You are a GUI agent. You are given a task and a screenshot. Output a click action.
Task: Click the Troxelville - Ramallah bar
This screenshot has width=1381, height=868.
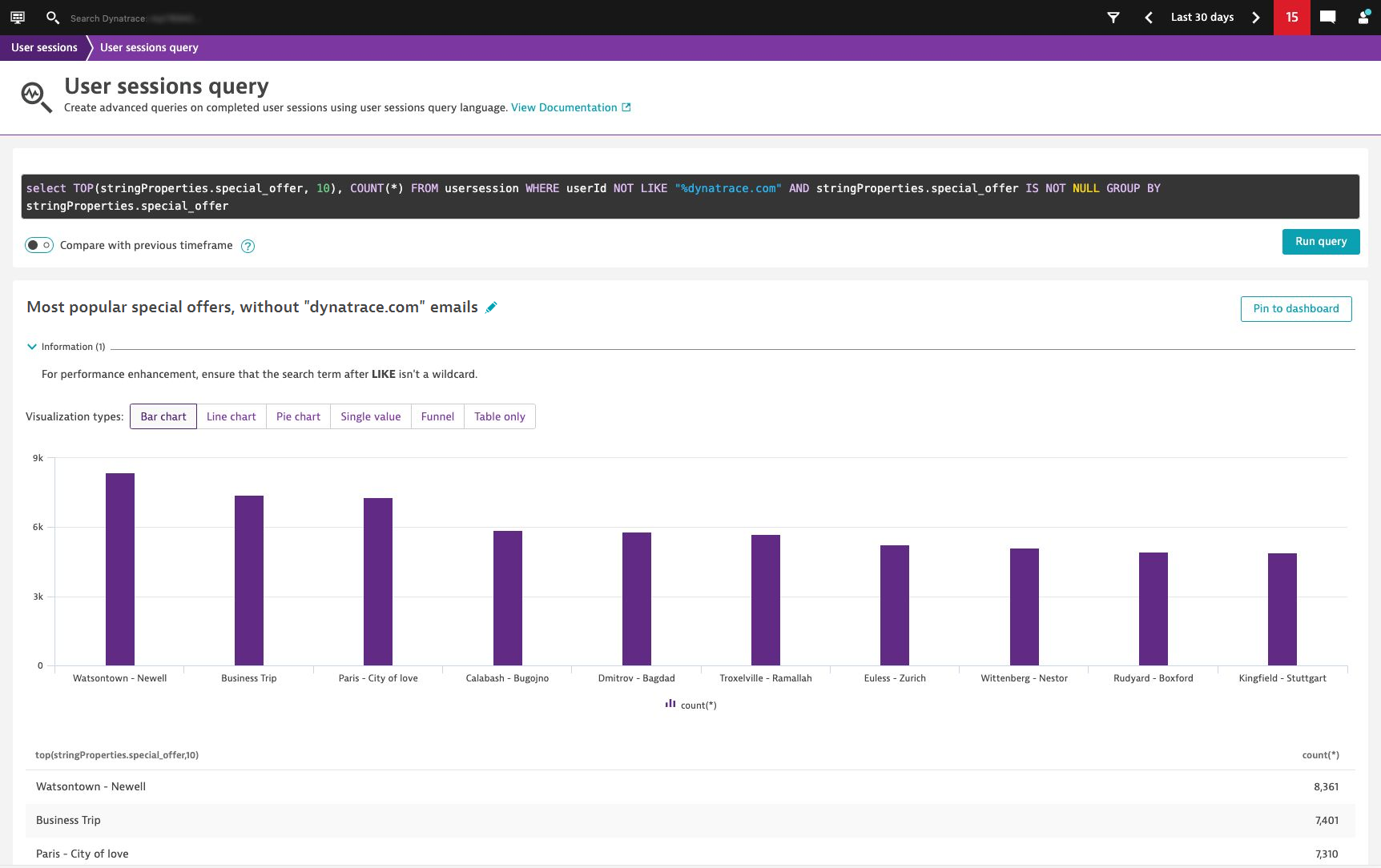click(x=766, y=600)
